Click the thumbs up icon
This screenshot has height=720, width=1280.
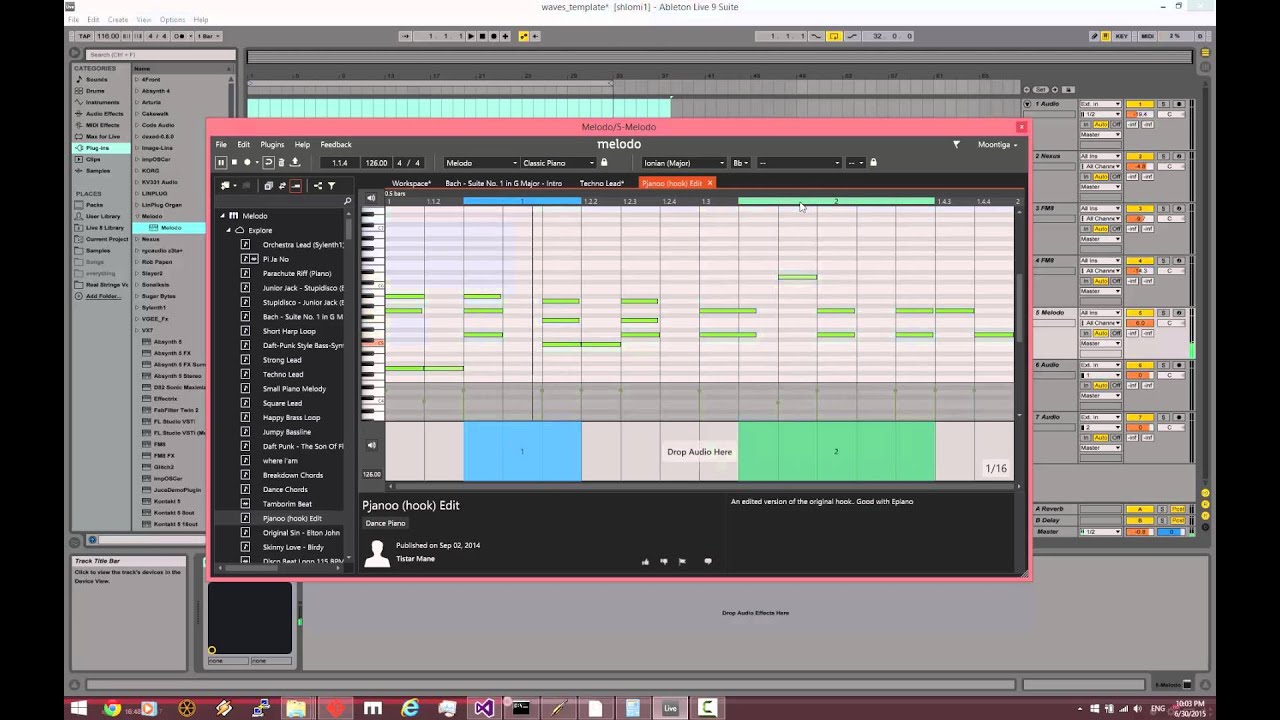tap(645, 561)
